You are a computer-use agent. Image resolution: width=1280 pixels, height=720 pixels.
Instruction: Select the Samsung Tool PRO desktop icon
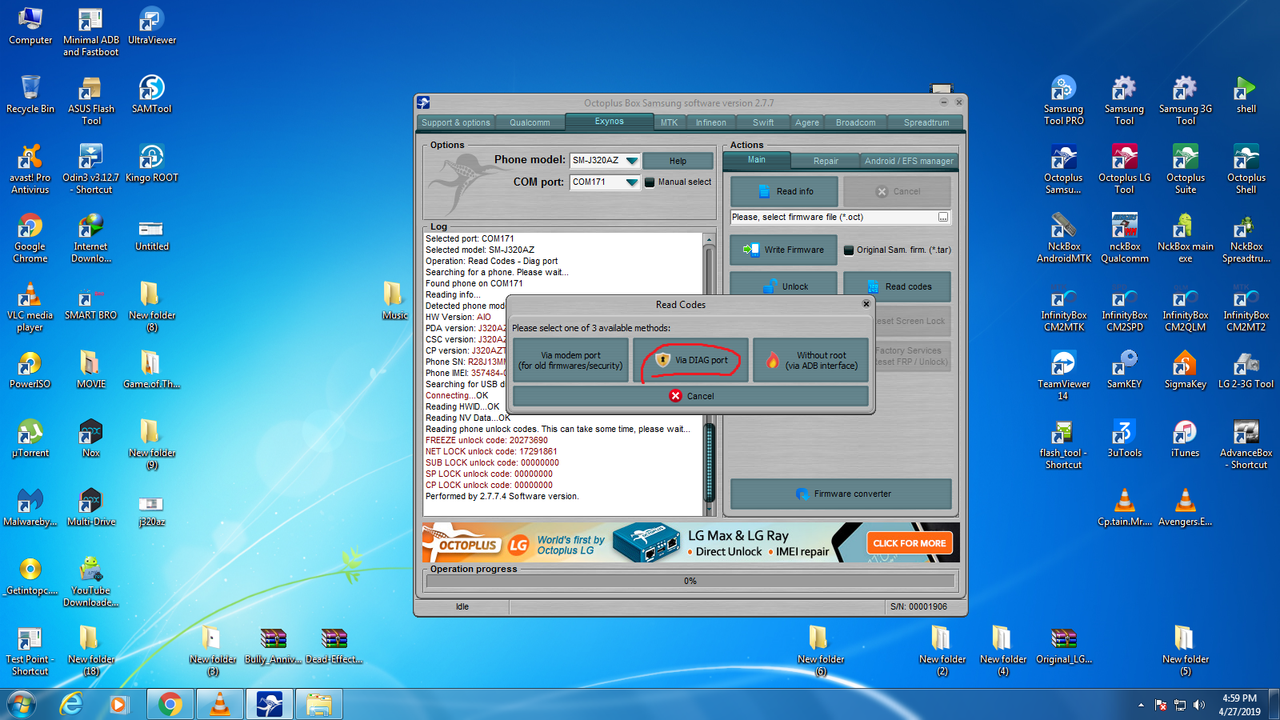pyautogui.click(x=1063, y=100)
